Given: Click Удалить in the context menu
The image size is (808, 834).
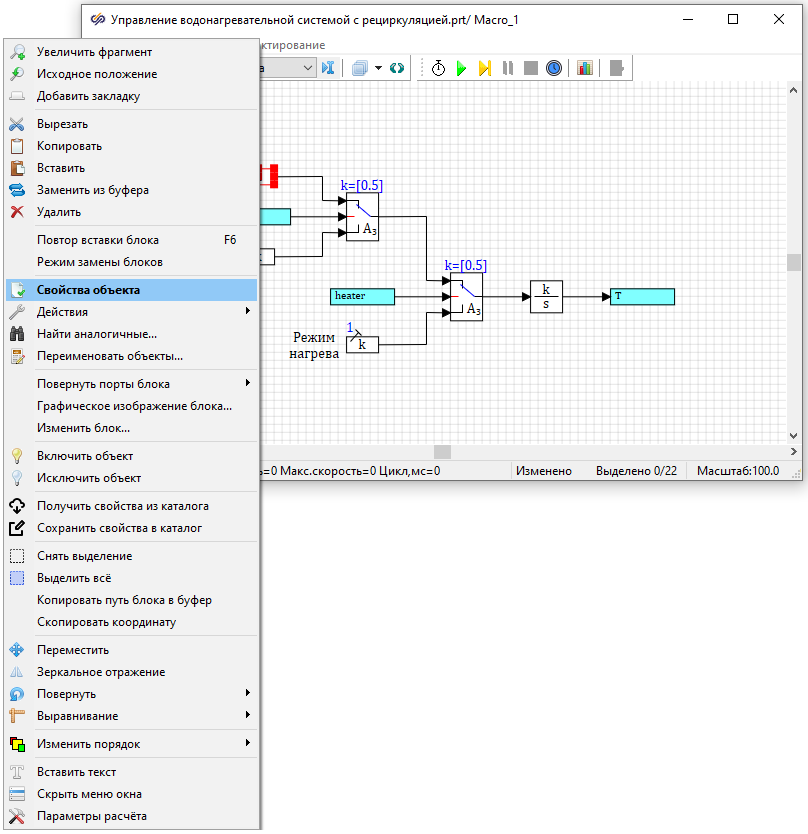Looking at the screenshot, I should pos(59,212).
